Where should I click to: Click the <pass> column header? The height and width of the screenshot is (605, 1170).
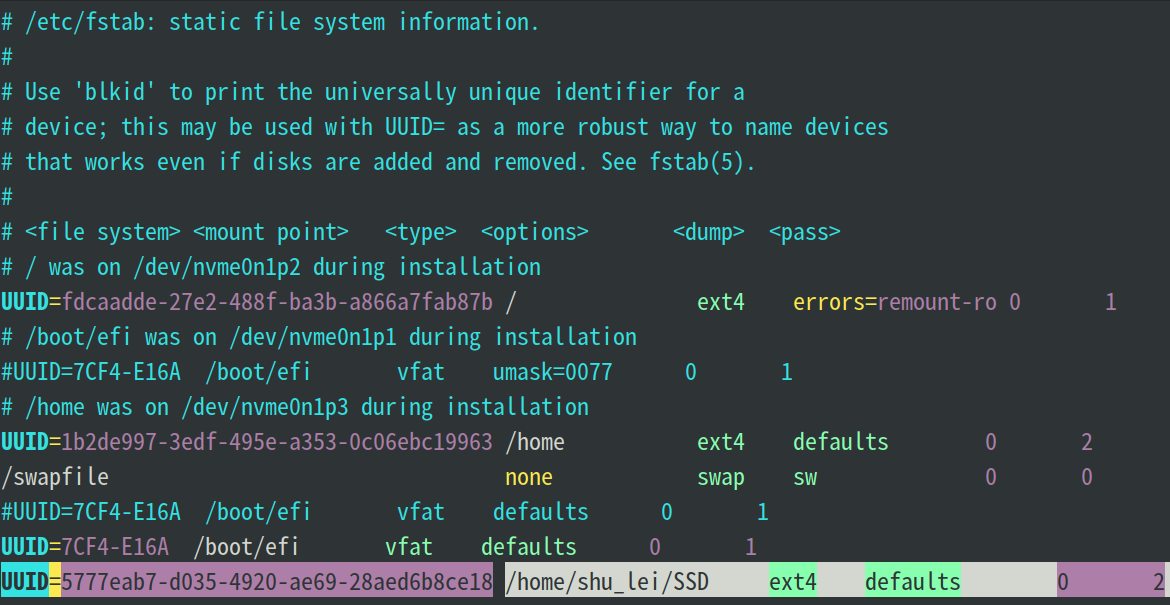805,232
